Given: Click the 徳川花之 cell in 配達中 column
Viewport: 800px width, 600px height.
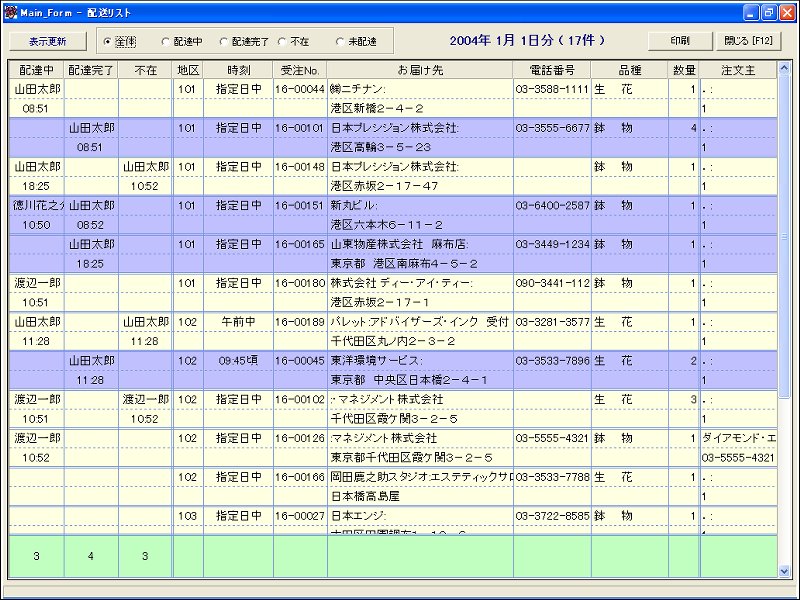Looking at the screenshot, I should point(37,205).
